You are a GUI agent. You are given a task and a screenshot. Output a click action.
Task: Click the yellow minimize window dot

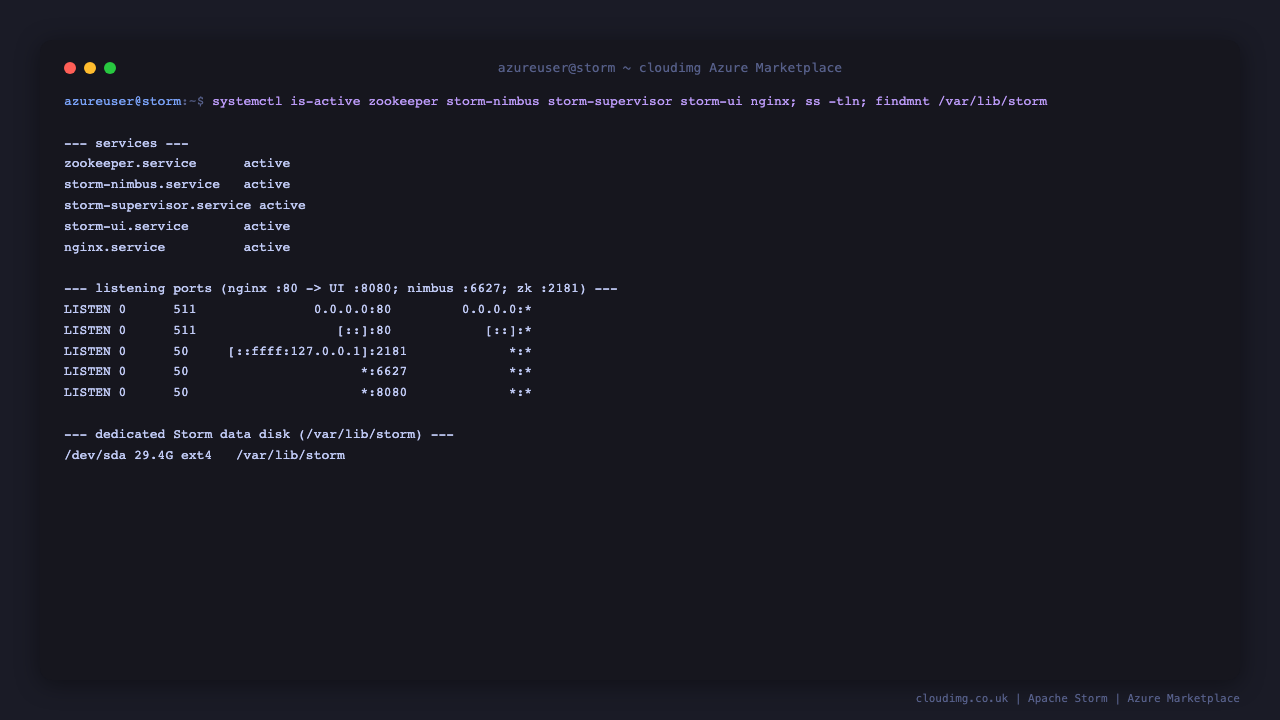click(x=90, y=68)
